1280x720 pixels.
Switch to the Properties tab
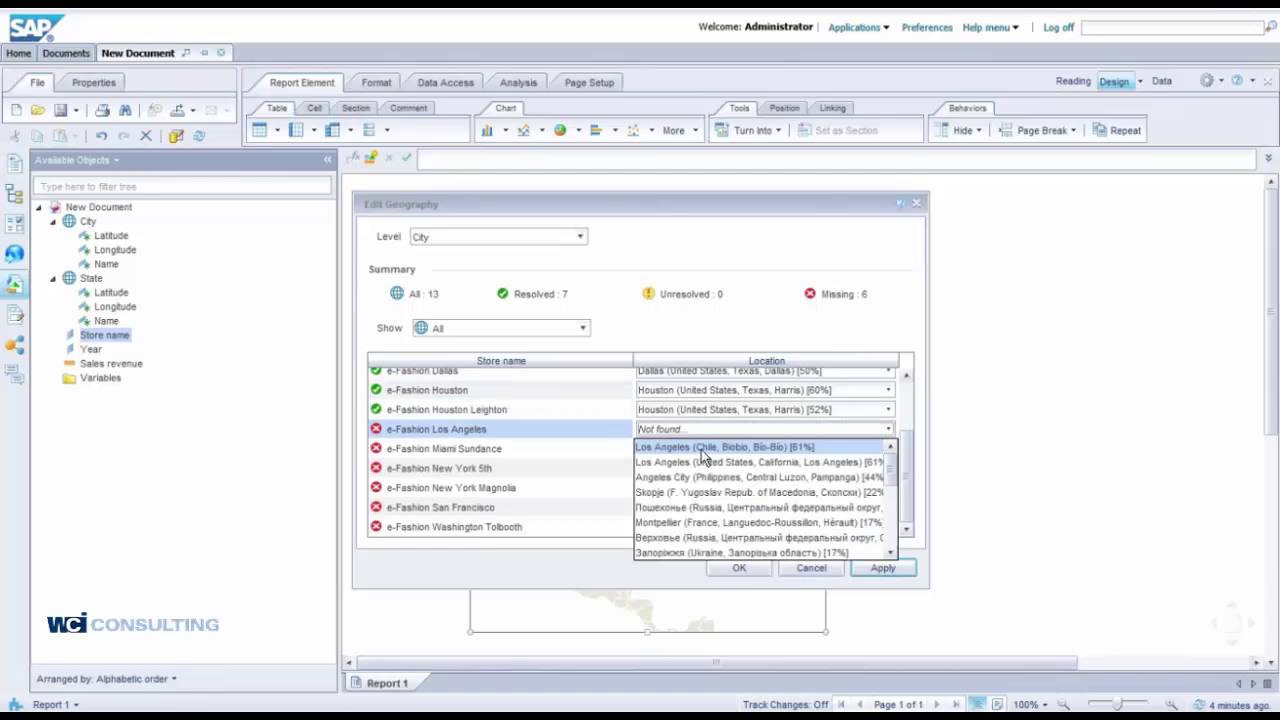94,83
